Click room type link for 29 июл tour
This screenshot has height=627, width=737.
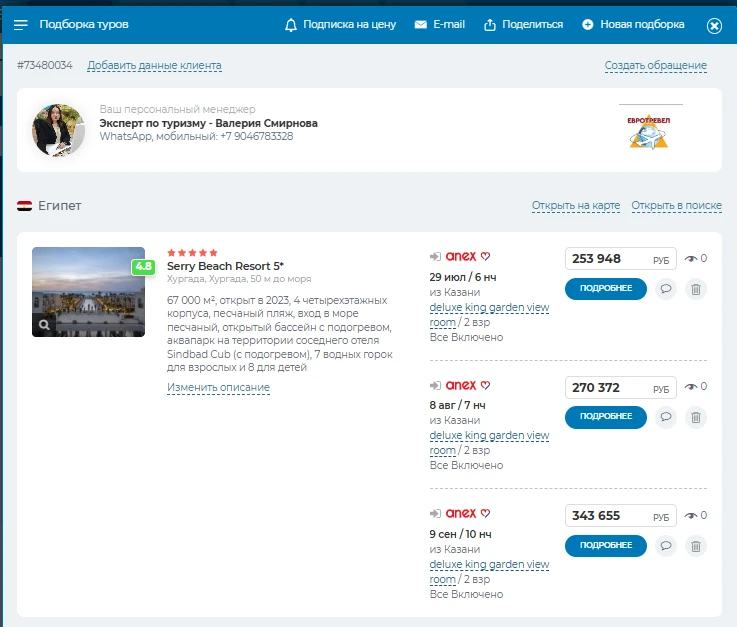pos(489,314)
